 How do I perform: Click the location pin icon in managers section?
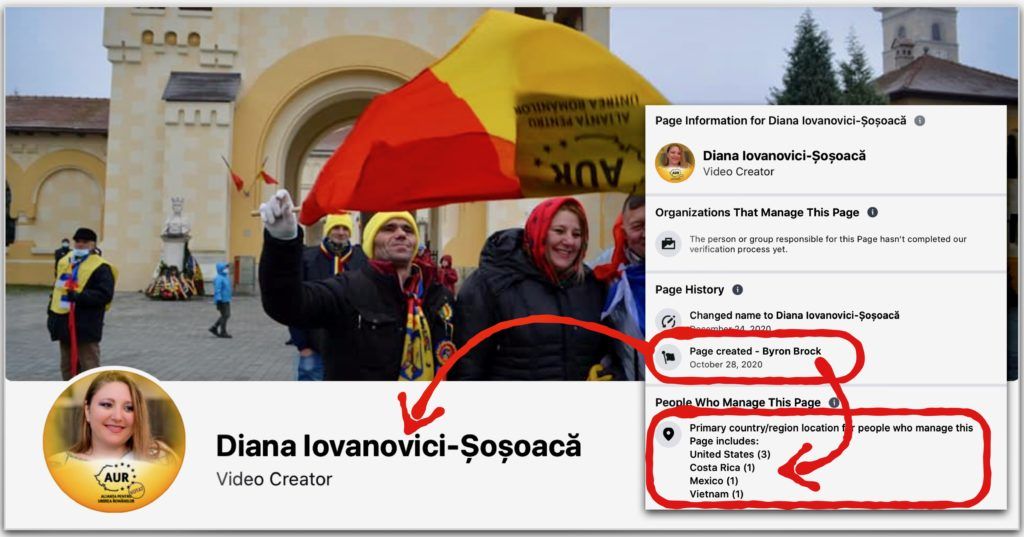pyautogui.click(x=668, y=434)
